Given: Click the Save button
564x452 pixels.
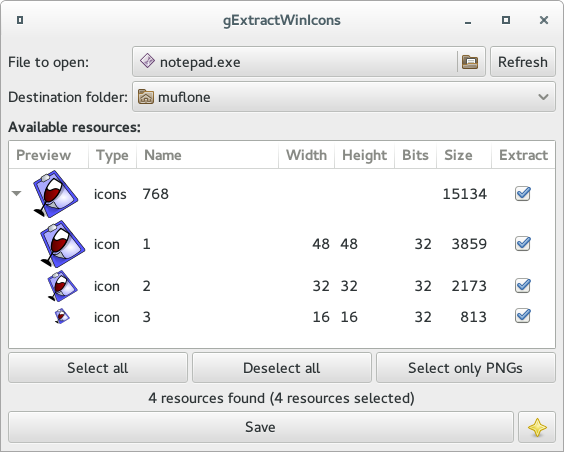Looking at the screenshot, I should click(261, 427).
